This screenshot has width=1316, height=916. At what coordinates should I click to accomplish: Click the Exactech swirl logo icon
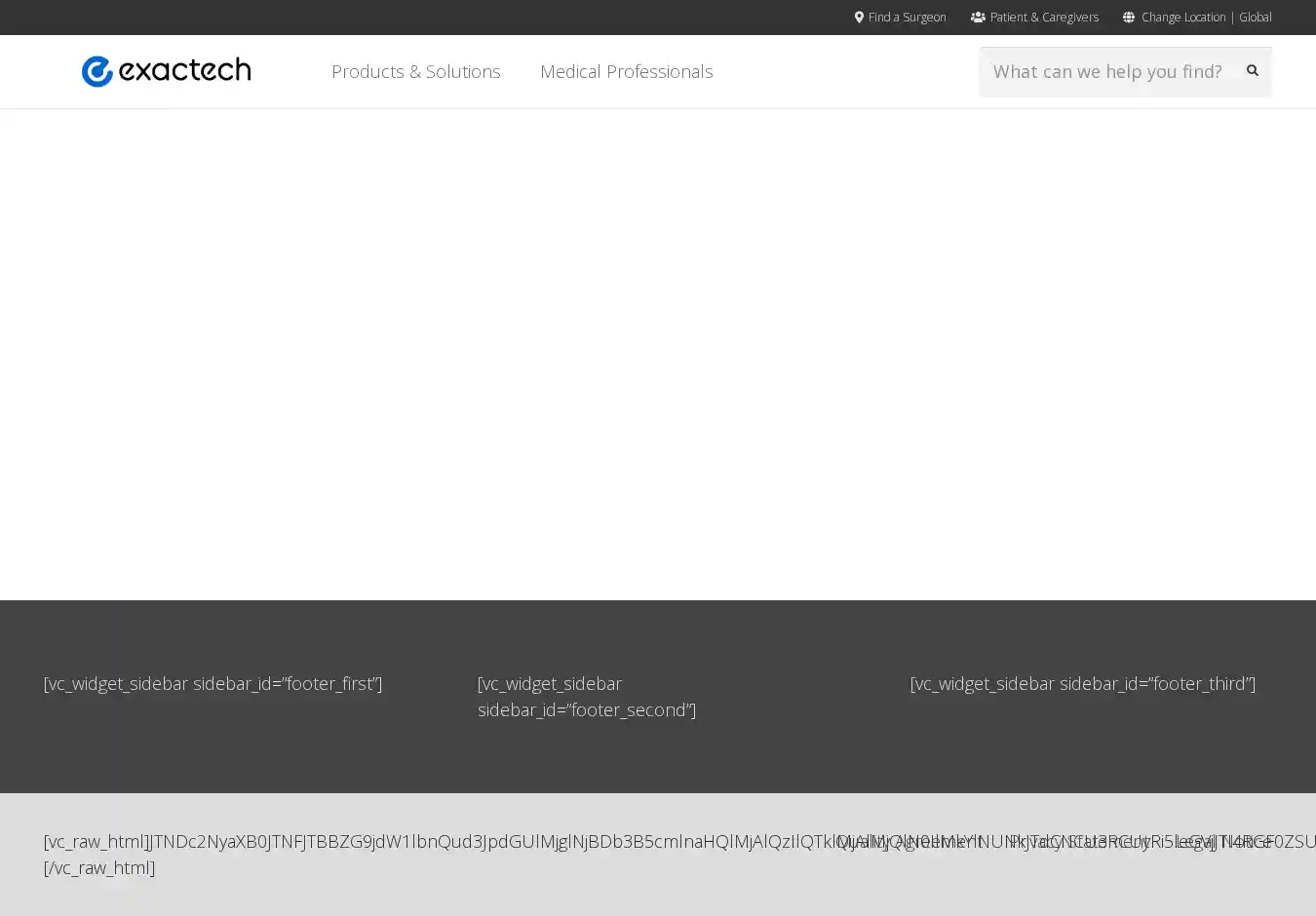click(x=97, y=71)
